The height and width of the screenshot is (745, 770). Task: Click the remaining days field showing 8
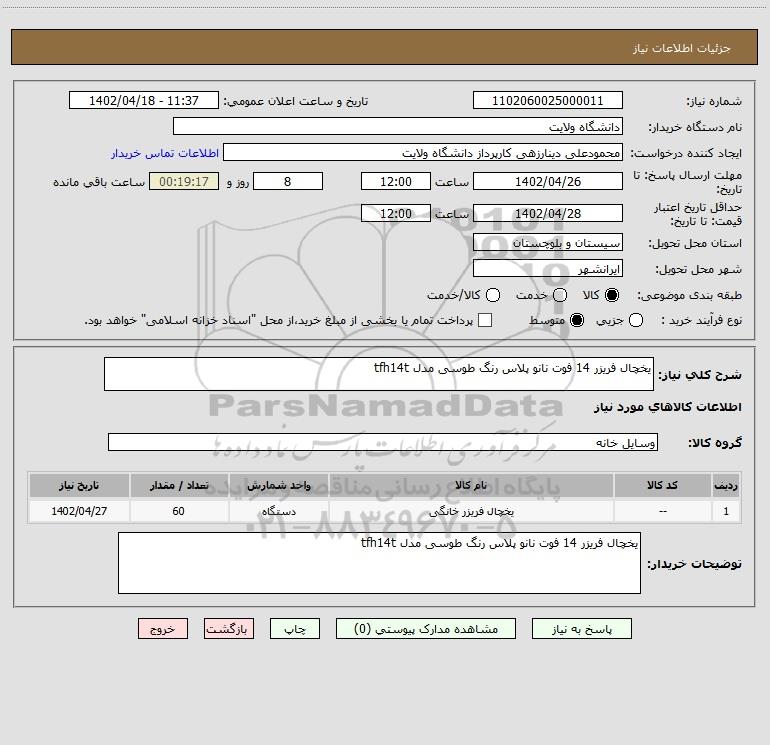pyautogui.click(x=288, y=181)
